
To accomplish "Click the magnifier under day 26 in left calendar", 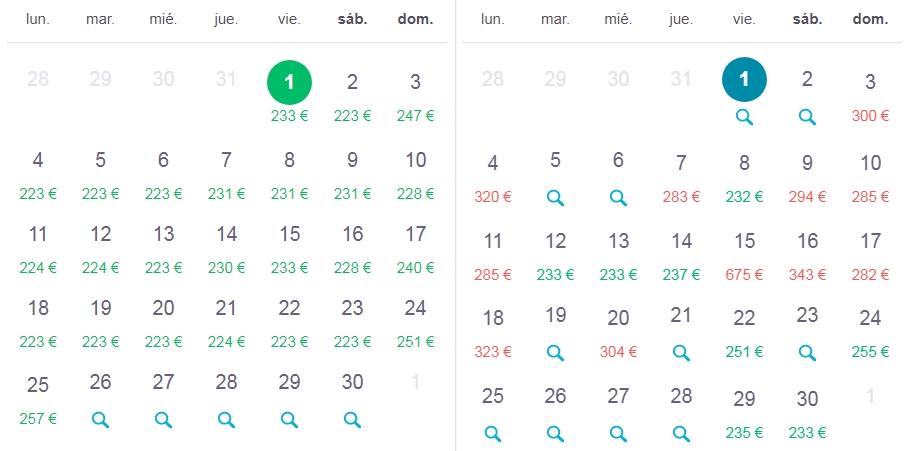I will pyautogui.click(x=100, y=420).
